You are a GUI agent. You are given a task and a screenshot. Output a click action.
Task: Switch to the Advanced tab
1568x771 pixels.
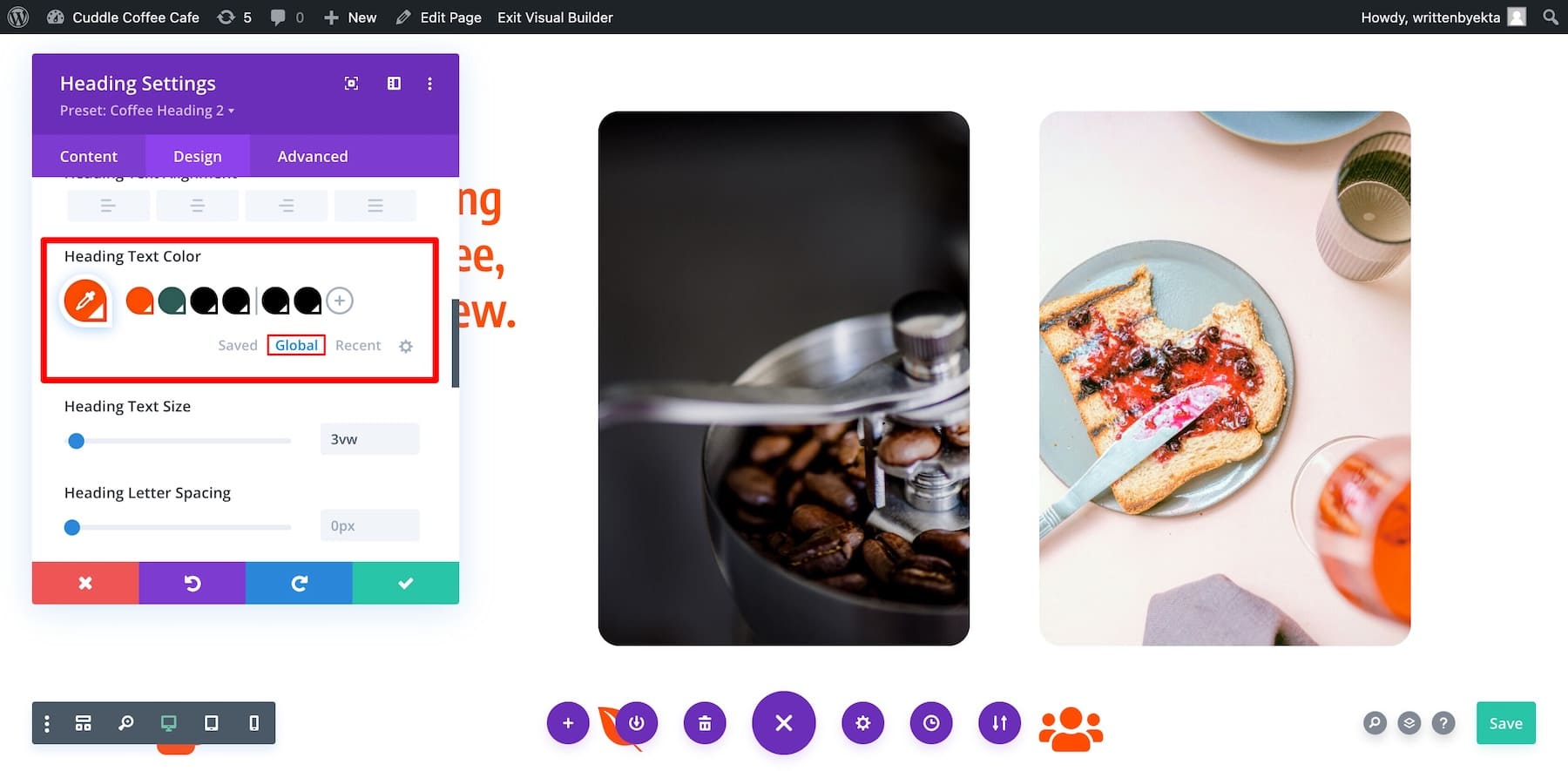tap(313, 156)
